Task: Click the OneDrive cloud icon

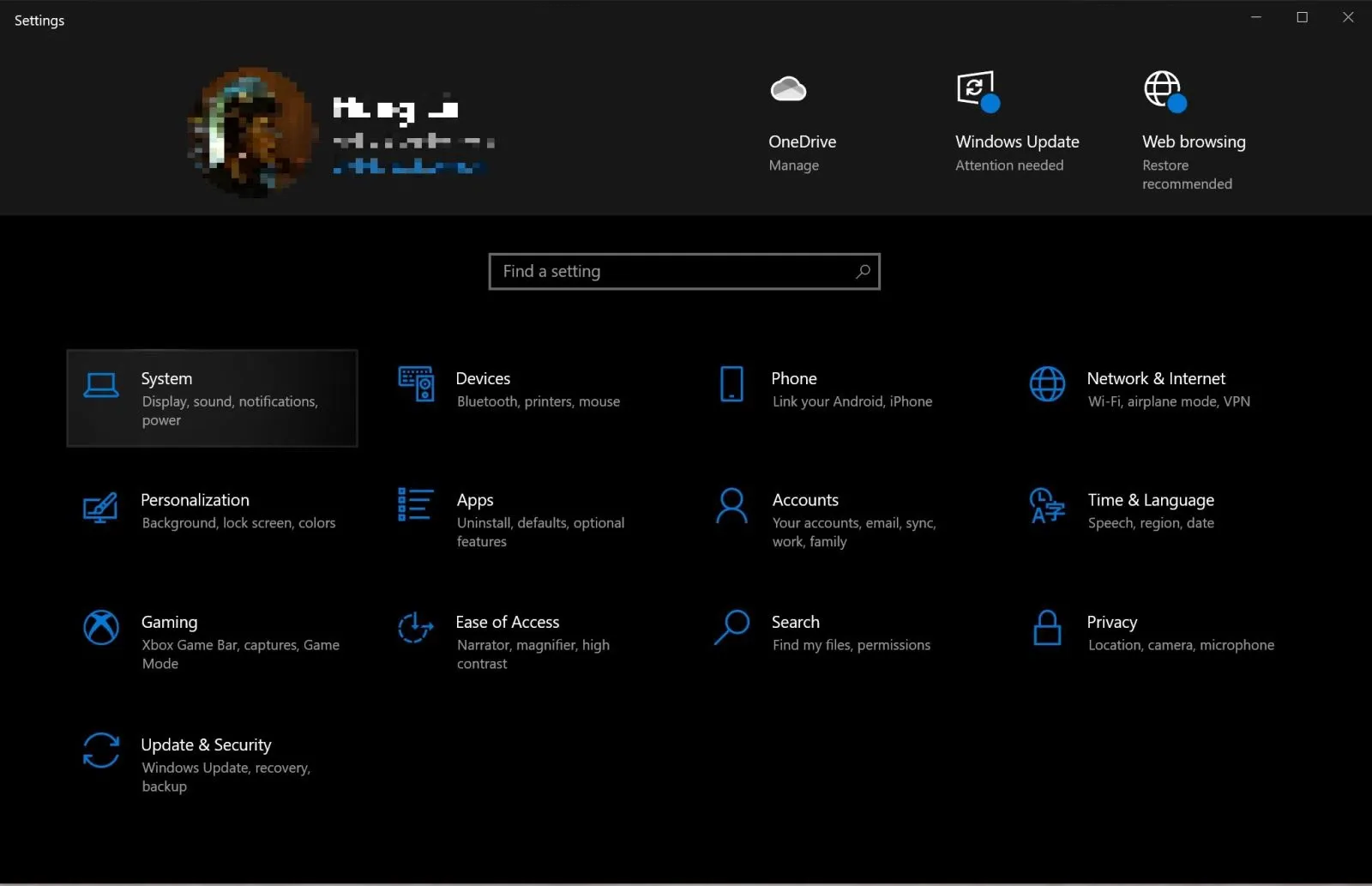Action: (788, 88)
